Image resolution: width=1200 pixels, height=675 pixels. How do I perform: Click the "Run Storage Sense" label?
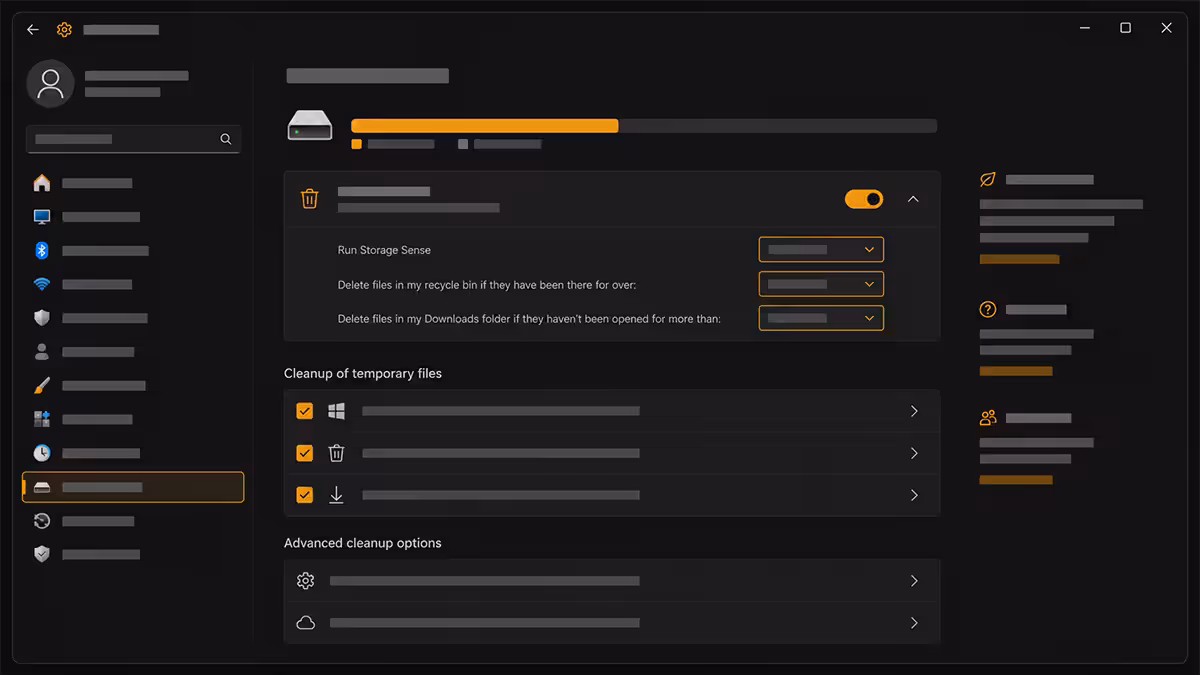point(384,250)
